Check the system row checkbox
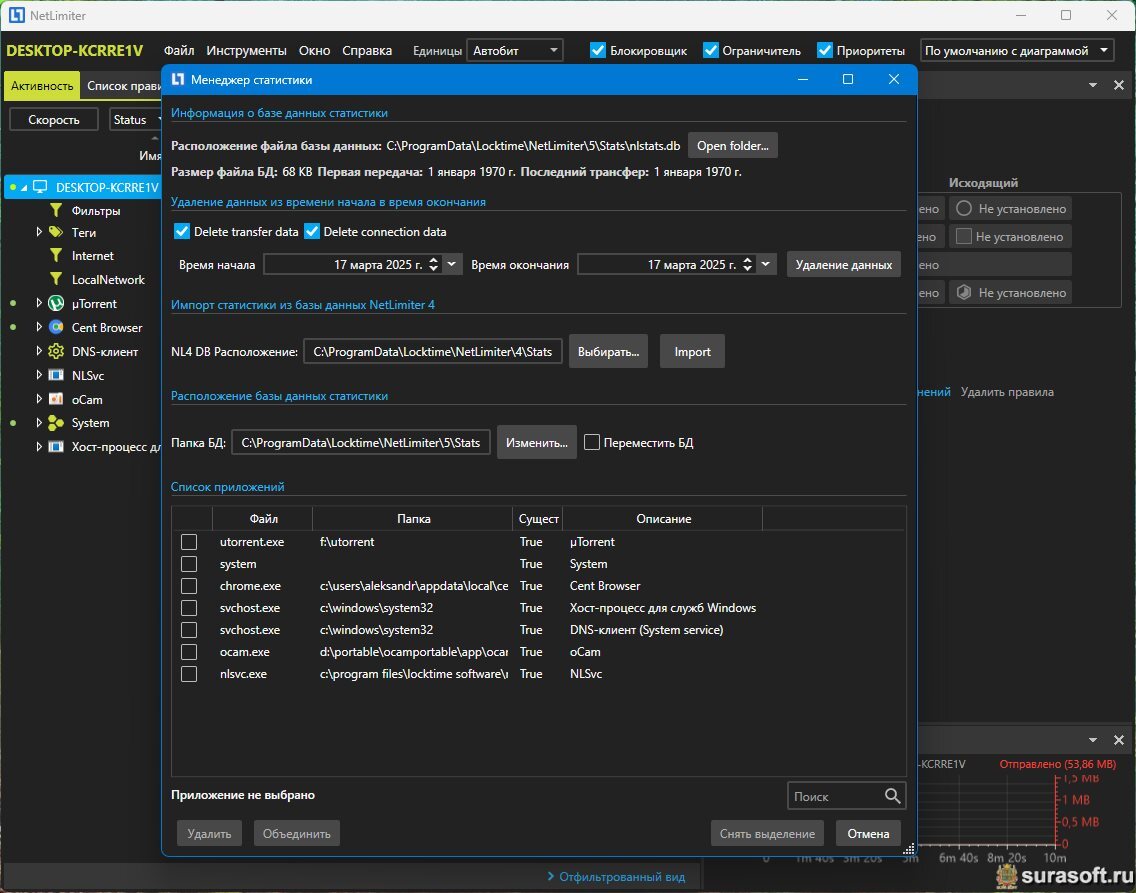Image resolution: width=1136 pixels, height=893 pixels. click(x=189, y=564)
